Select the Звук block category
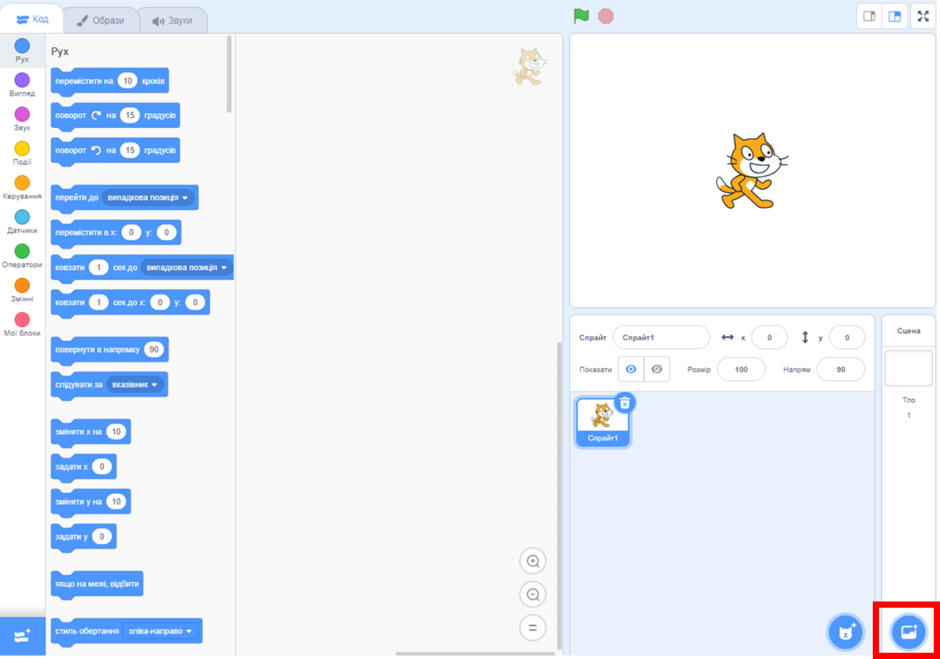Image resolution: width=940 pixels, height=659 pixels. coord(22,119)
